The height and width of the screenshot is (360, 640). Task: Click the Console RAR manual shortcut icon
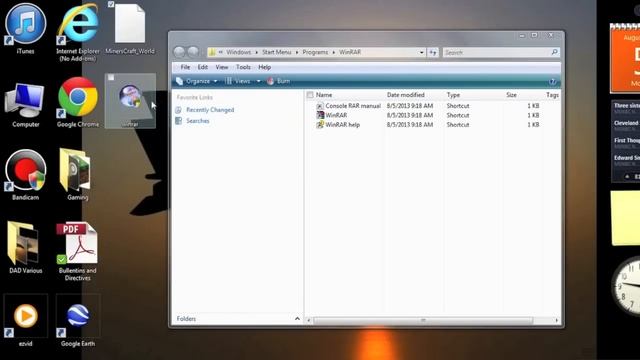click(320, 106)
